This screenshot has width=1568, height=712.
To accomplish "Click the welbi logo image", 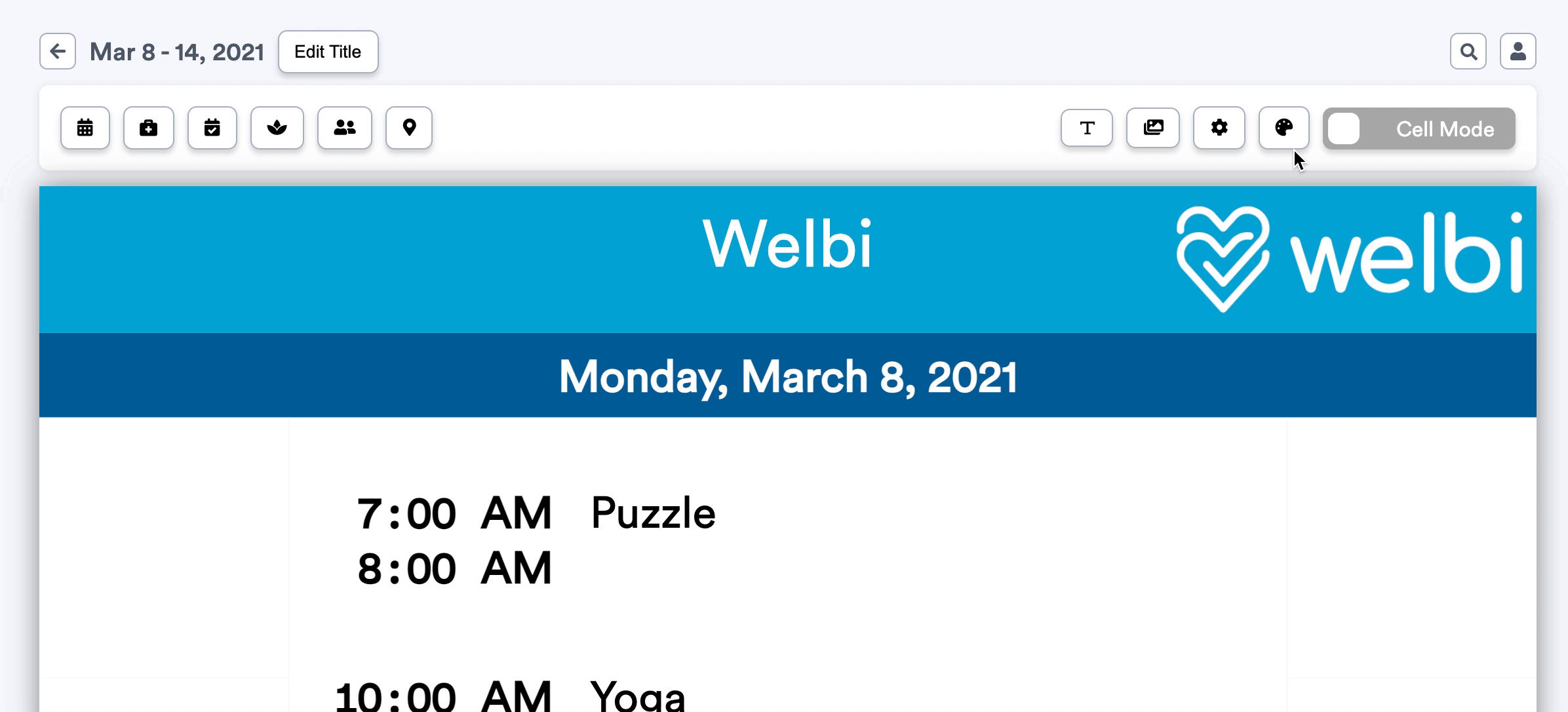I will pos(1349,258).
